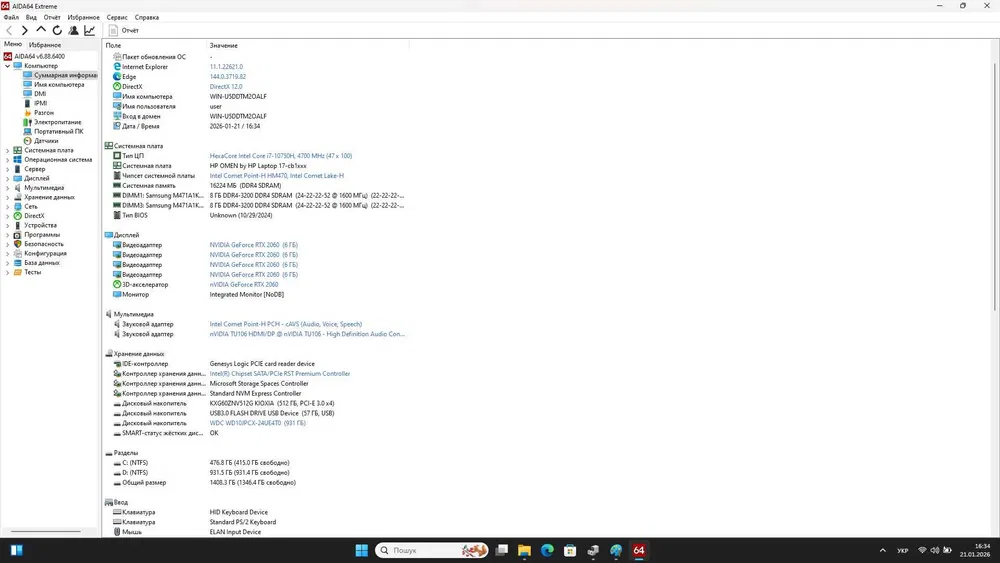Viewport: 1000px width, 563px height.
Task: Go forward with the toolbar's right arrow
Action: (25, 30)
